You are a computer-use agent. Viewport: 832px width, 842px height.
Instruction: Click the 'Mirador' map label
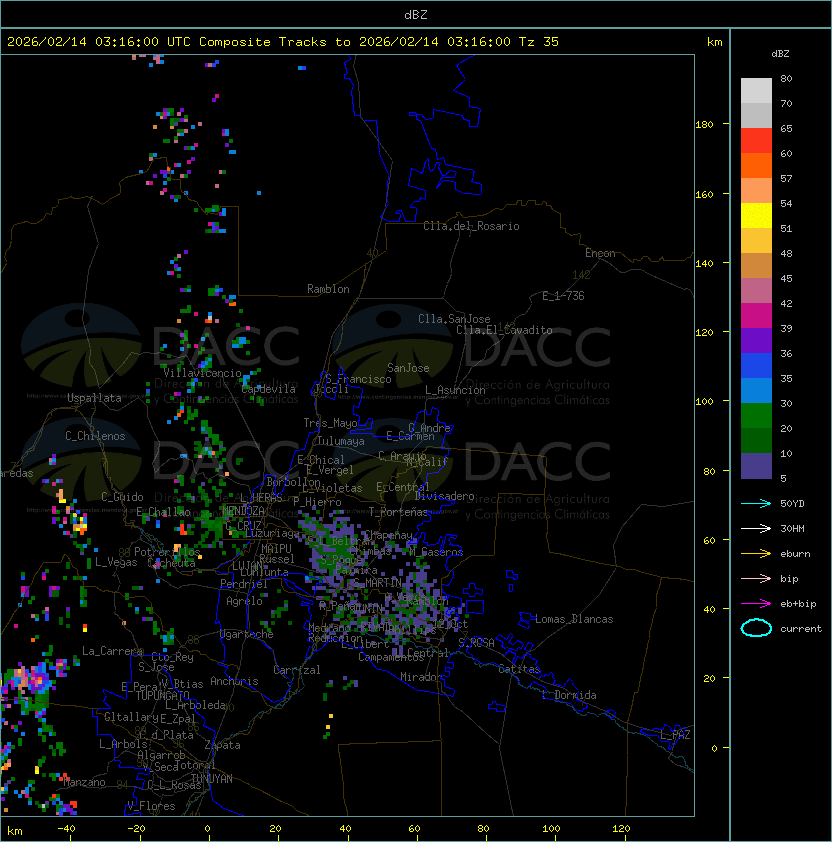[x=422, y=677]
